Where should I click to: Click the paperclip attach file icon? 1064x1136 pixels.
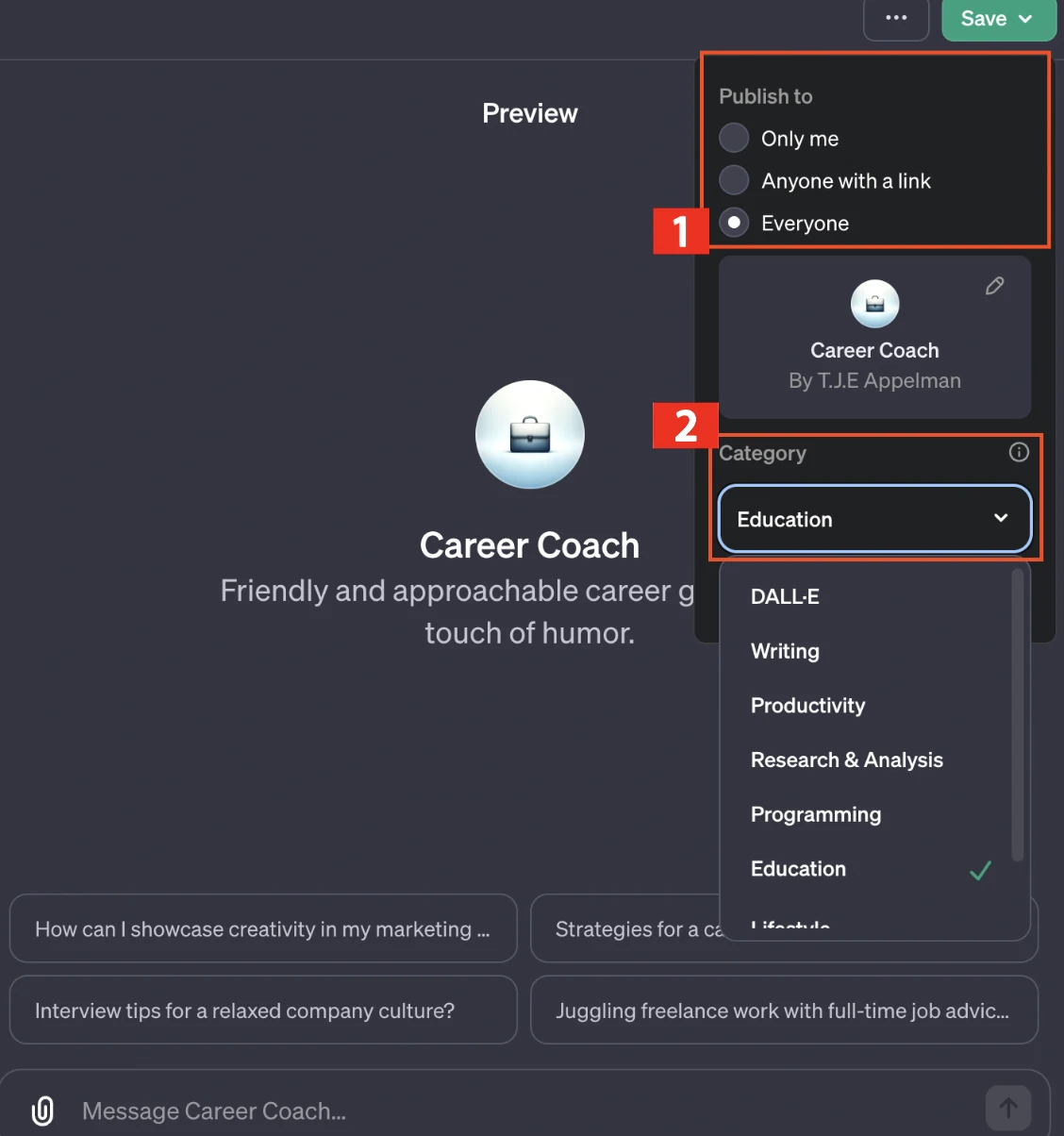coord(42,1111)
